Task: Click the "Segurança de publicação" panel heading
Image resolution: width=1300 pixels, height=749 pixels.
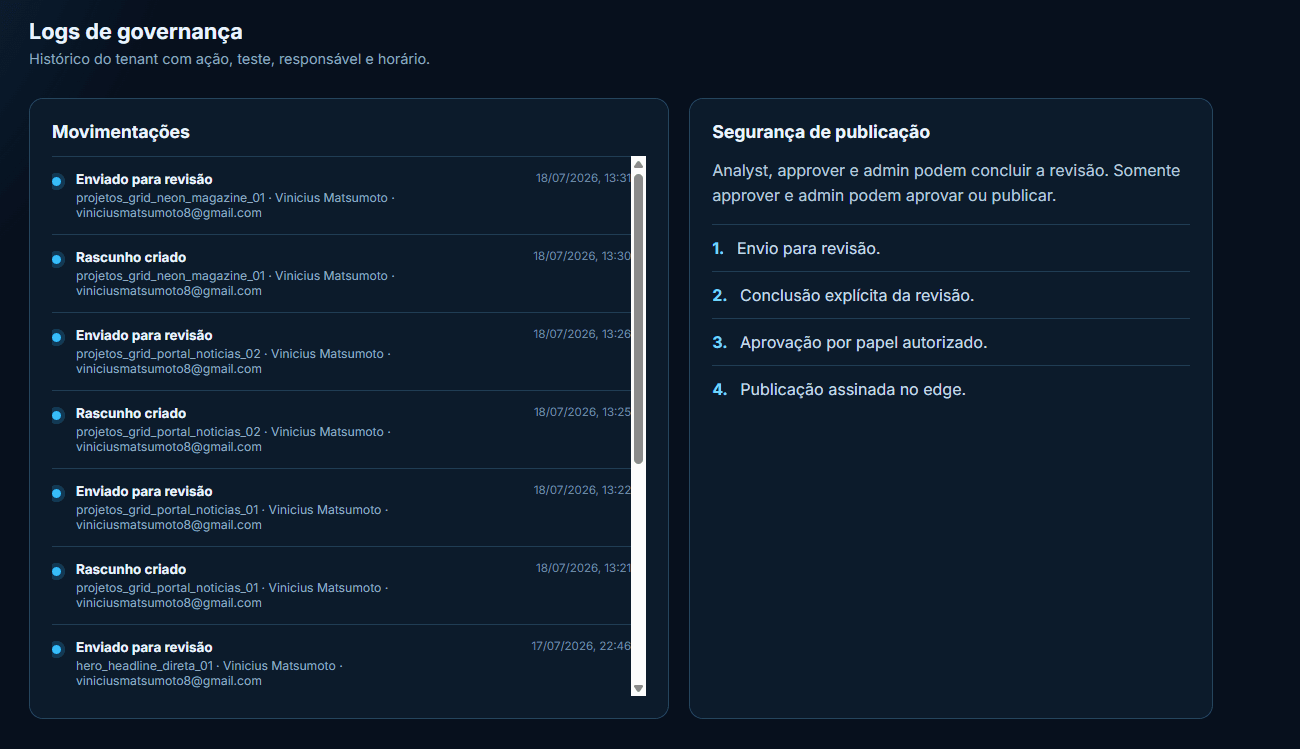Action: [821, 132]
